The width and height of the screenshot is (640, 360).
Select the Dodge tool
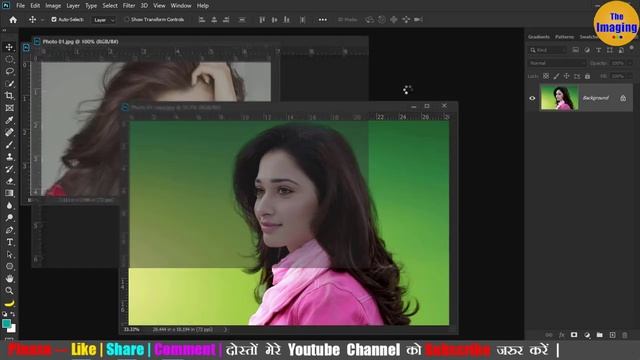click(x=9, y=218)
